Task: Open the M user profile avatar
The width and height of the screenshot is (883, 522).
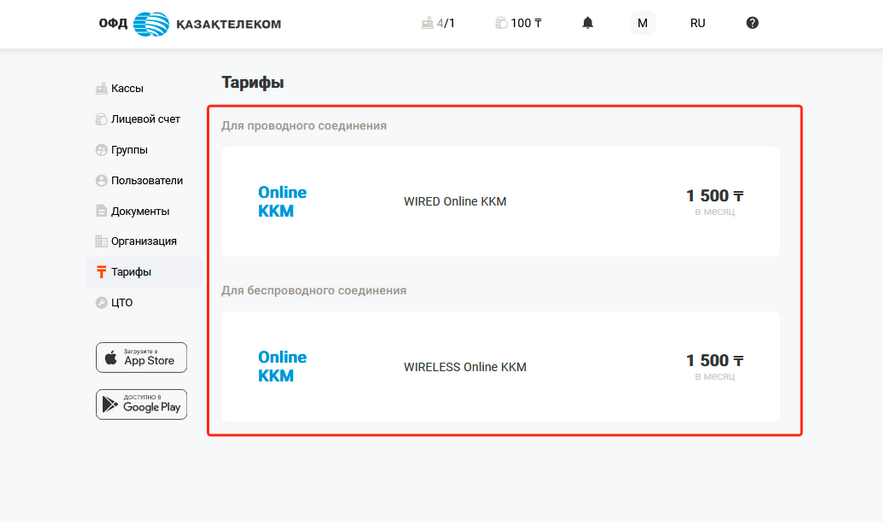Action: pyautogui.click(x=643, y=23)
